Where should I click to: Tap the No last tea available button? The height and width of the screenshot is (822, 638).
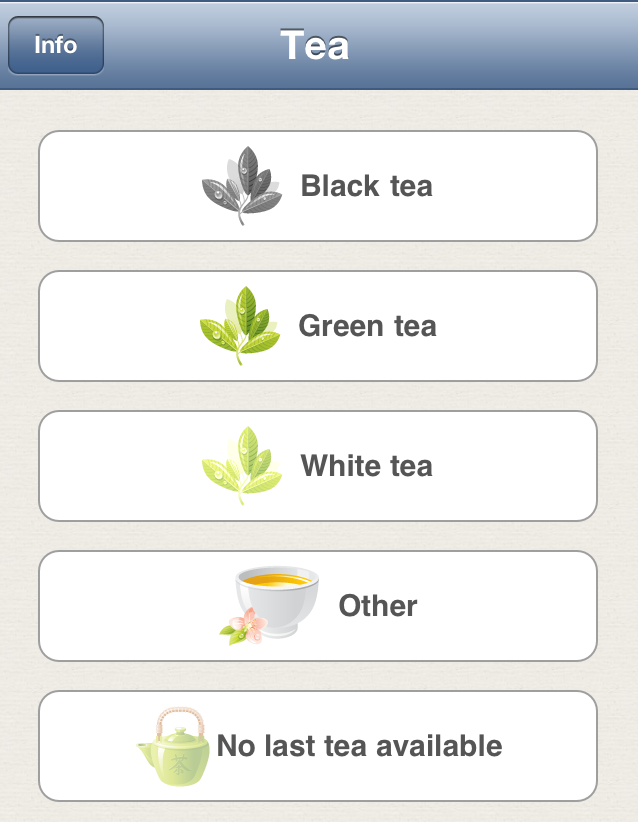coord(318,746)
